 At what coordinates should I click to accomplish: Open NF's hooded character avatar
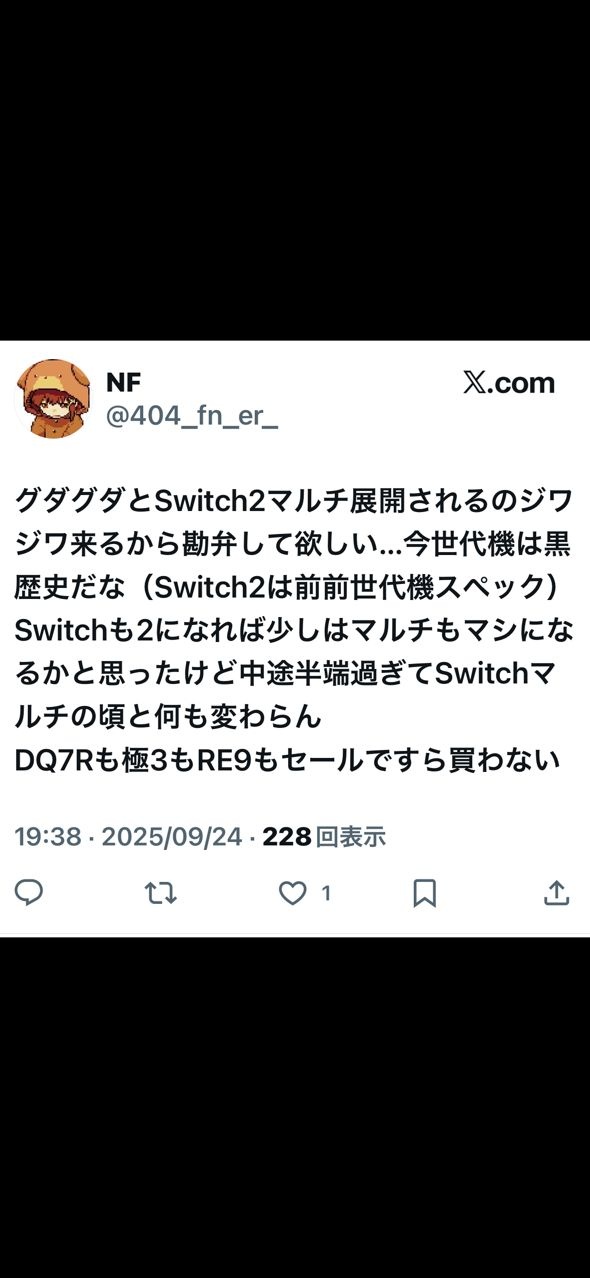[x=54, y=398]
